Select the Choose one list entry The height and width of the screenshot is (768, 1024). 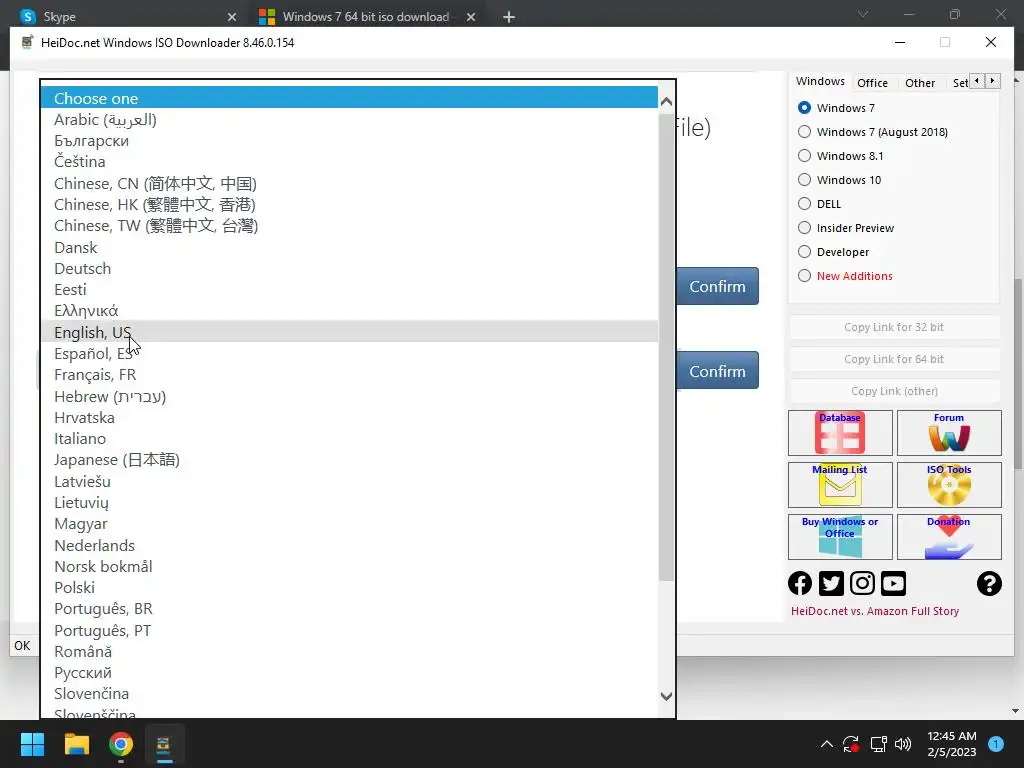click(x=349, y=98)
